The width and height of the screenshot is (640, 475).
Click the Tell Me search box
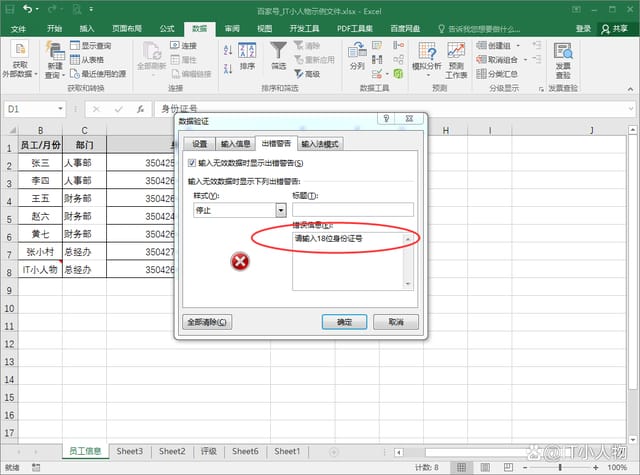[x=480, y=29]
